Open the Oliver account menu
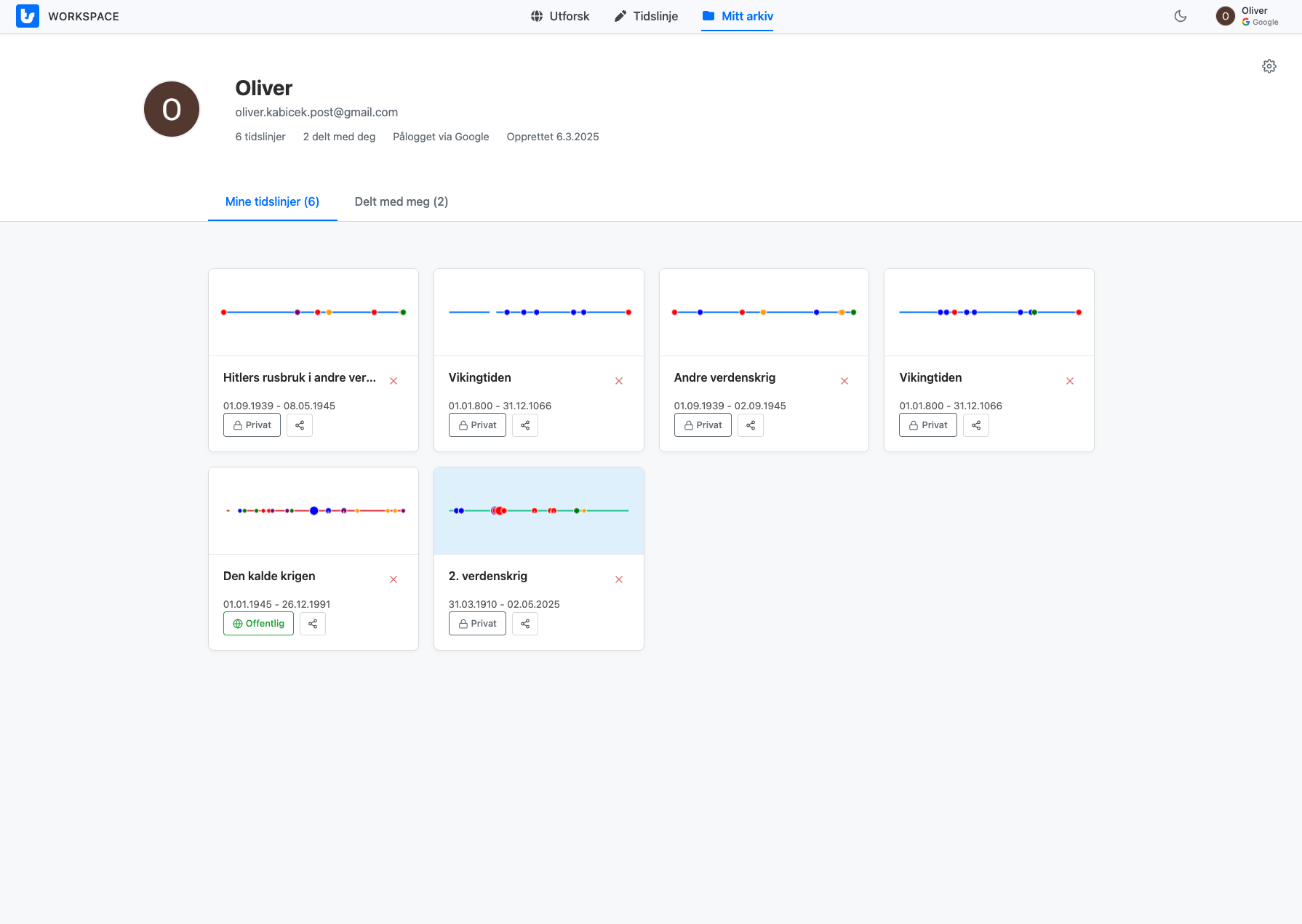1302x924 pixels. (x=1247, y=16)
